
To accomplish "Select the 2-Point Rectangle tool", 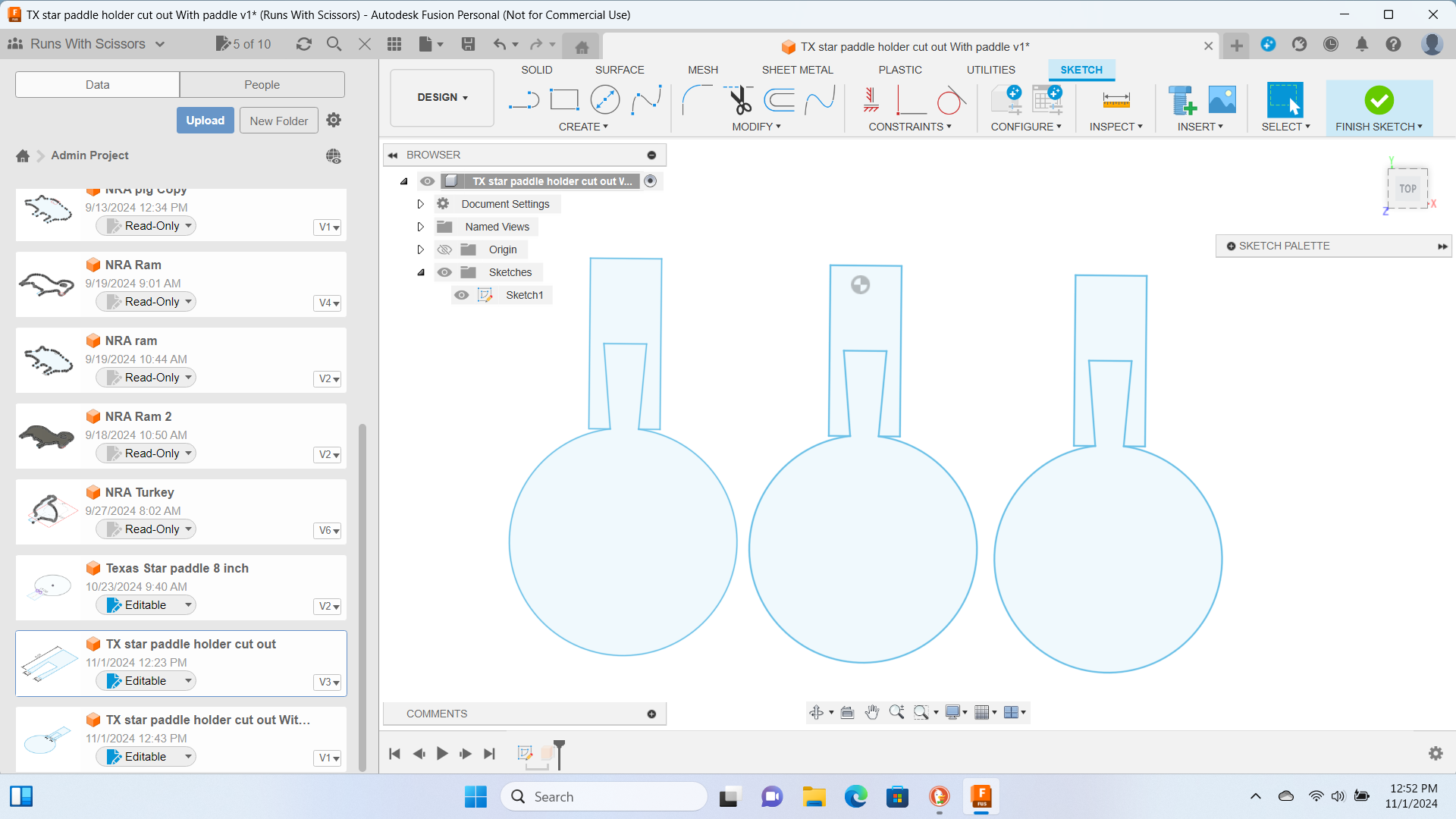I will tap(564, 99).
